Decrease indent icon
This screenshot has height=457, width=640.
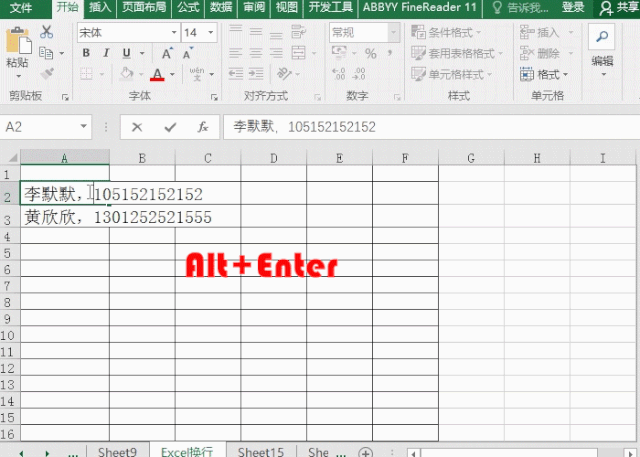coord(236,74)
